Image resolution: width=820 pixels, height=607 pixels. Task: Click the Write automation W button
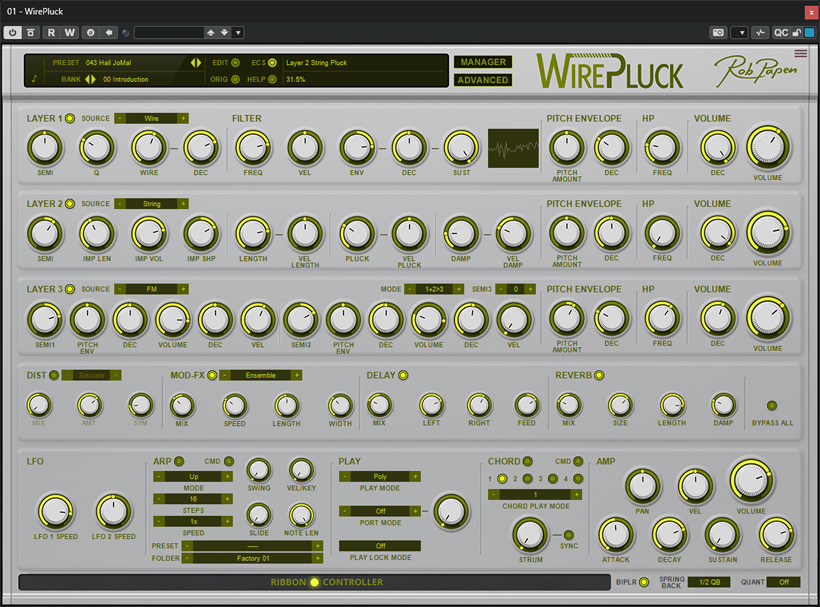tap(70, 32)
